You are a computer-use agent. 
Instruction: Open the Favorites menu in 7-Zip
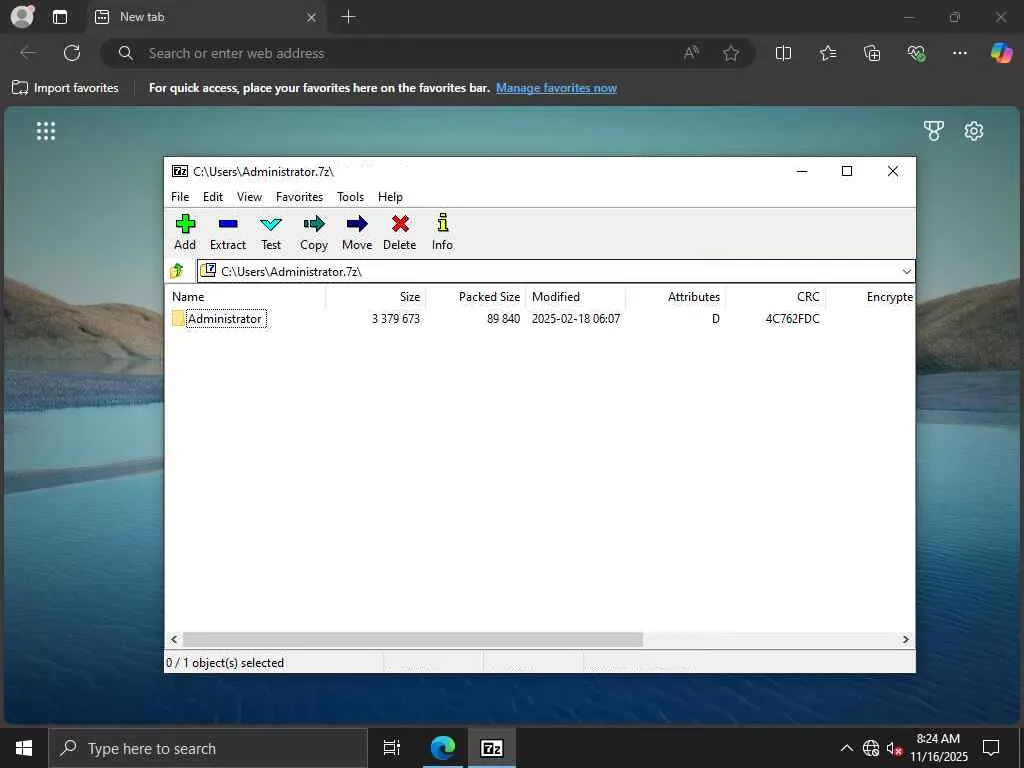coord(299,197)
